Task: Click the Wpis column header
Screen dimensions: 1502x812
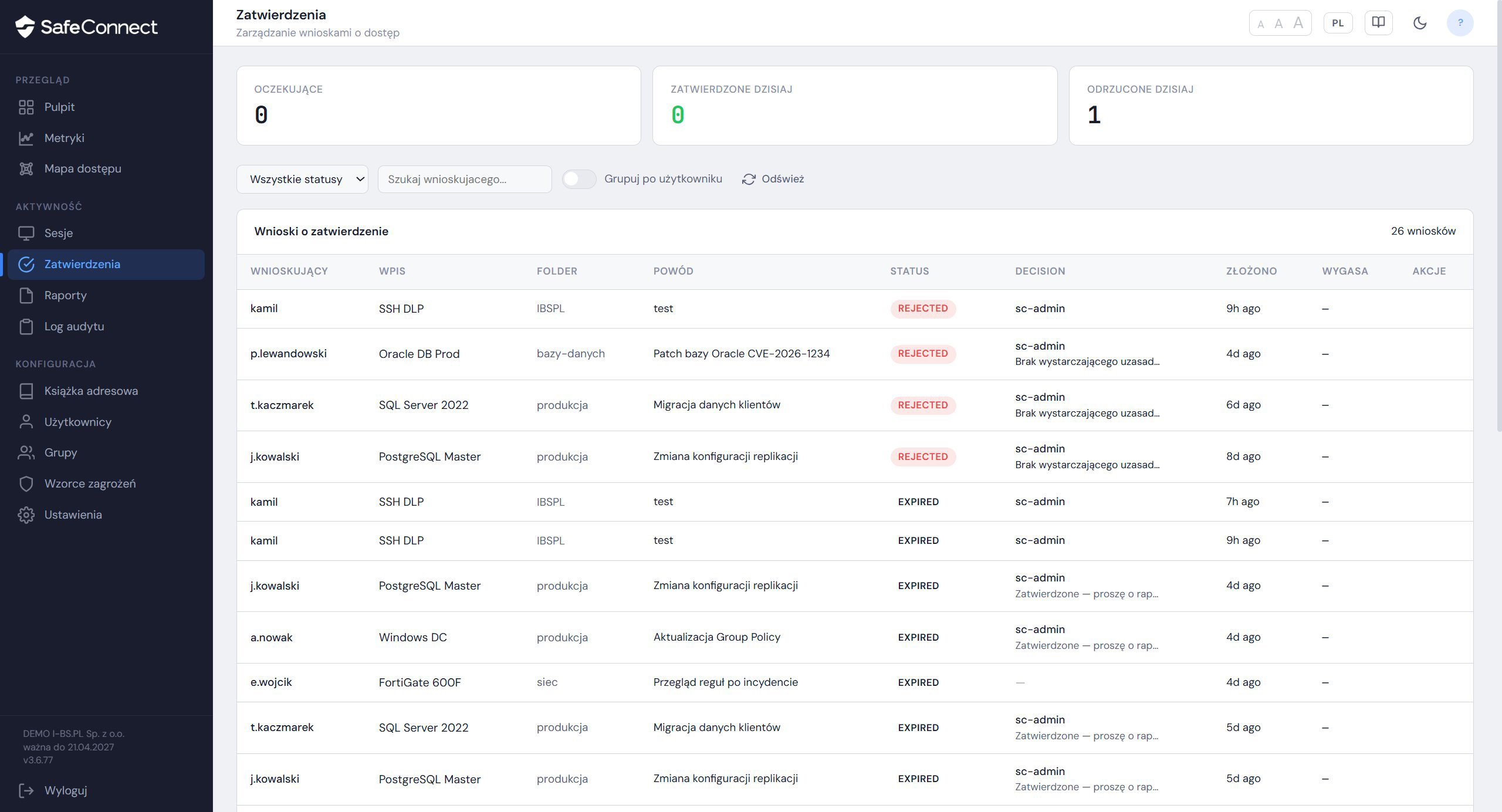Action: (393, 271)
